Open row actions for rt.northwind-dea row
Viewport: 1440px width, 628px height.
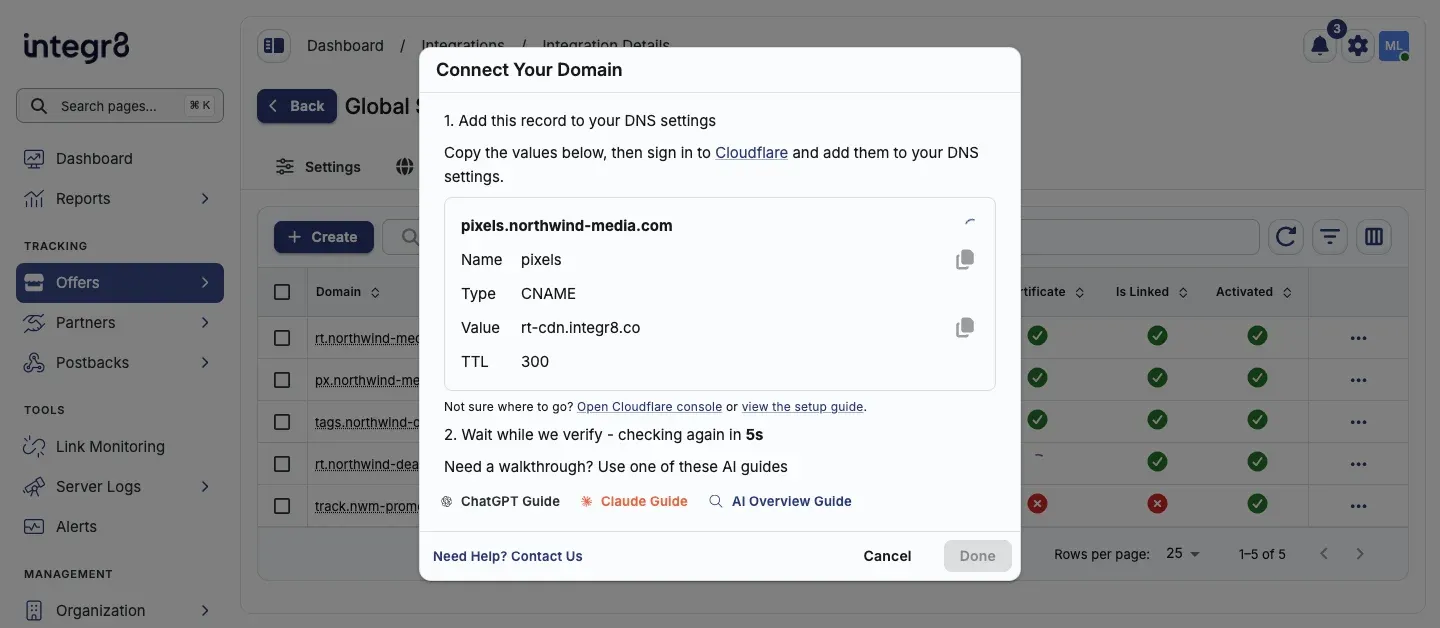(1358, 464)
